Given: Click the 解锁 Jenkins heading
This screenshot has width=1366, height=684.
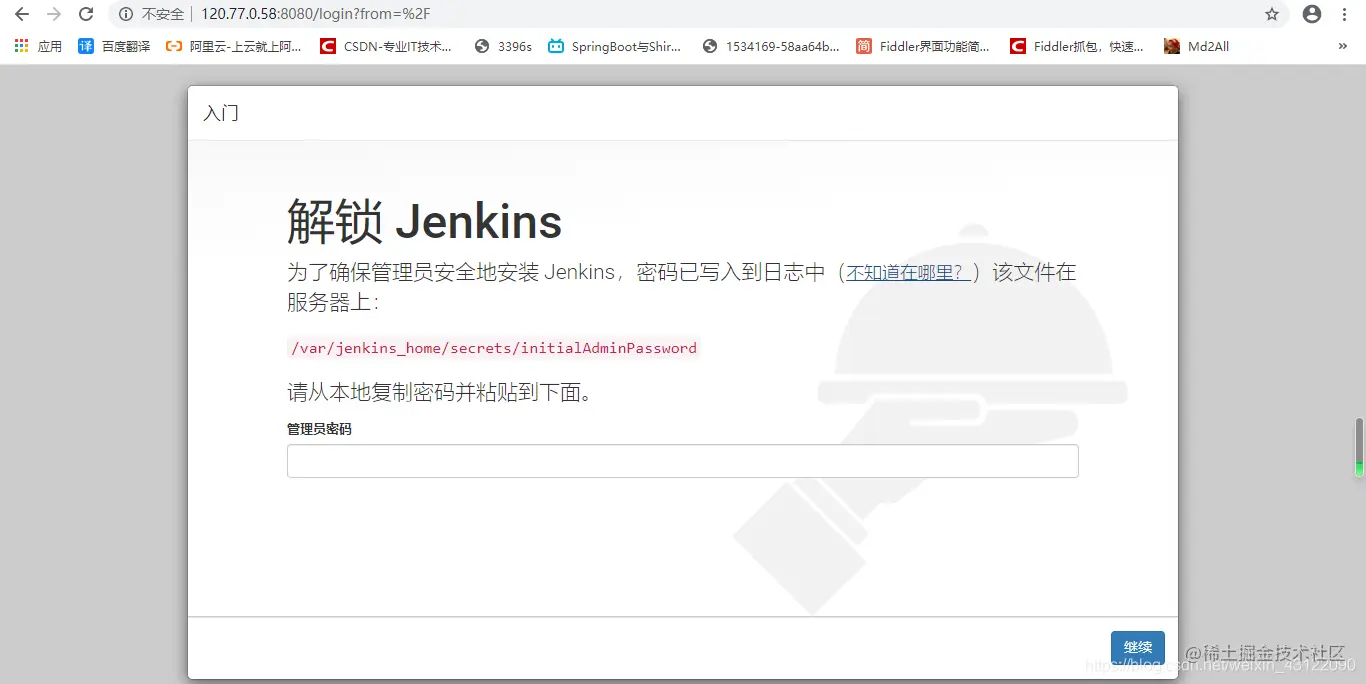Looking at the screenshot, I should point(424,221).
